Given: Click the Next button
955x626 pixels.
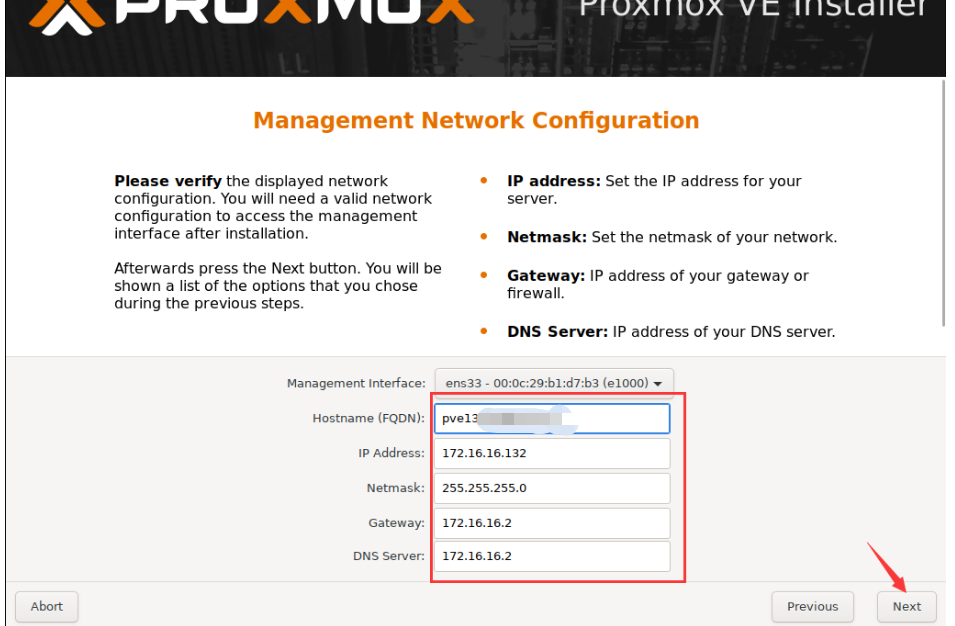Looking at the screenshot, I should coord(906,607).
